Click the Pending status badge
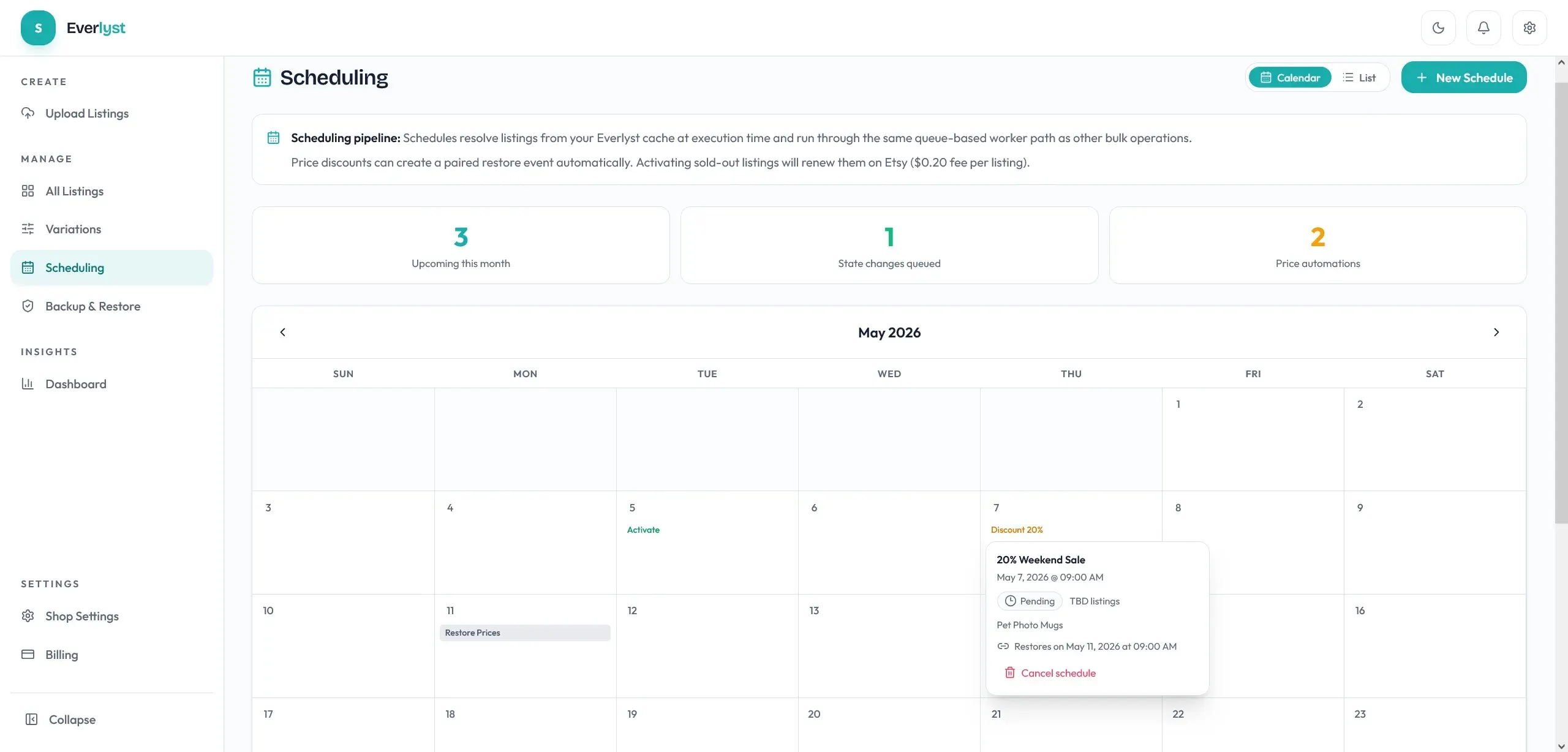Viewport: 1568px width, 752px height. (x=1030, y=601)
